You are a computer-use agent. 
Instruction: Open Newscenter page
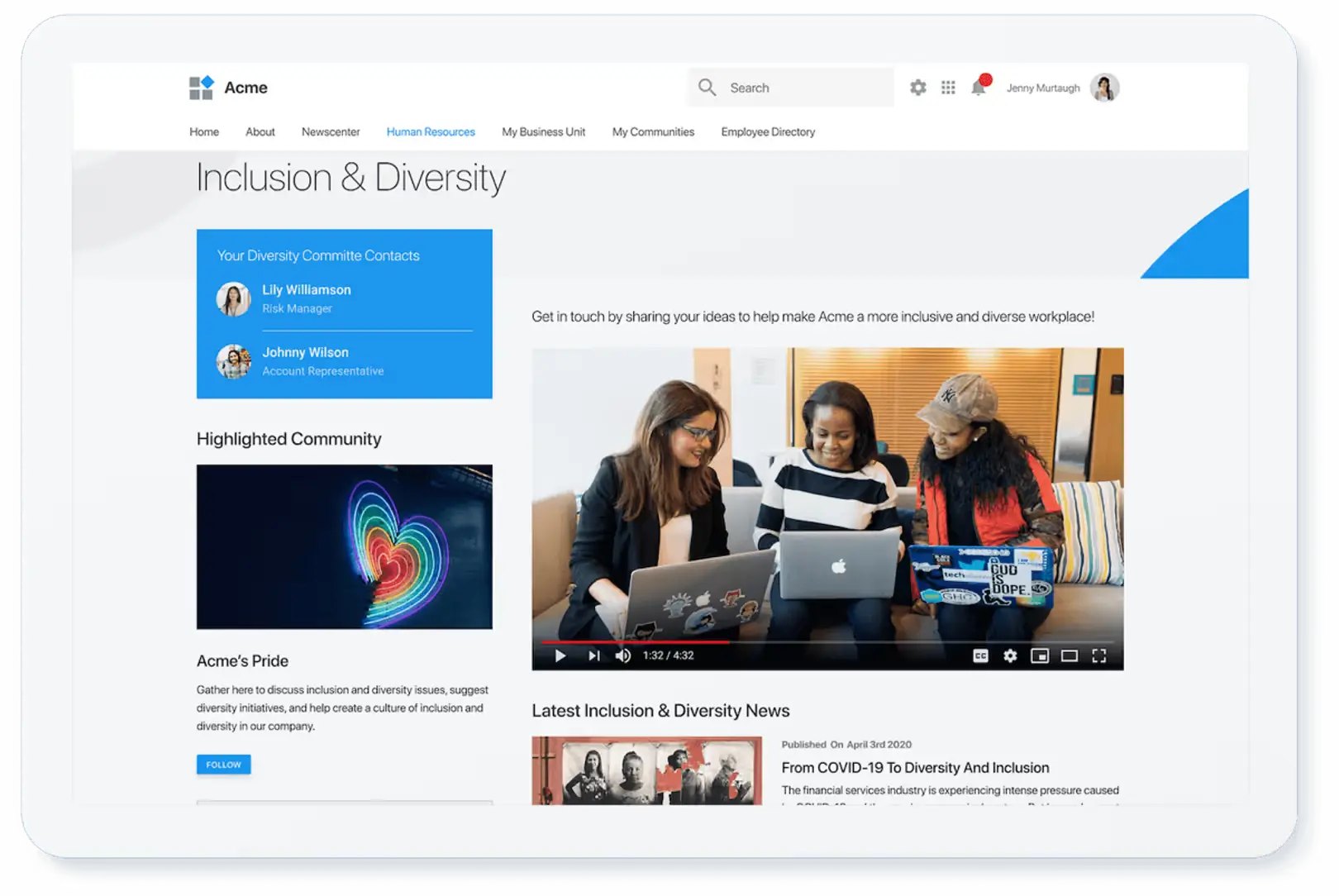331,132
